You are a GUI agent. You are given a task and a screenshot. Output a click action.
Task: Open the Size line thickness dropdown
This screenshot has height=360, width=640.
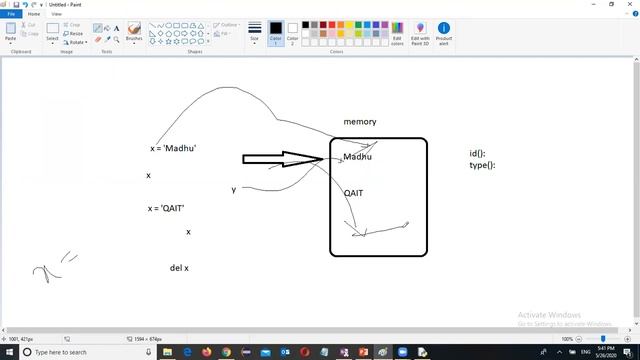pyautogui.click(x=254, y=33)
